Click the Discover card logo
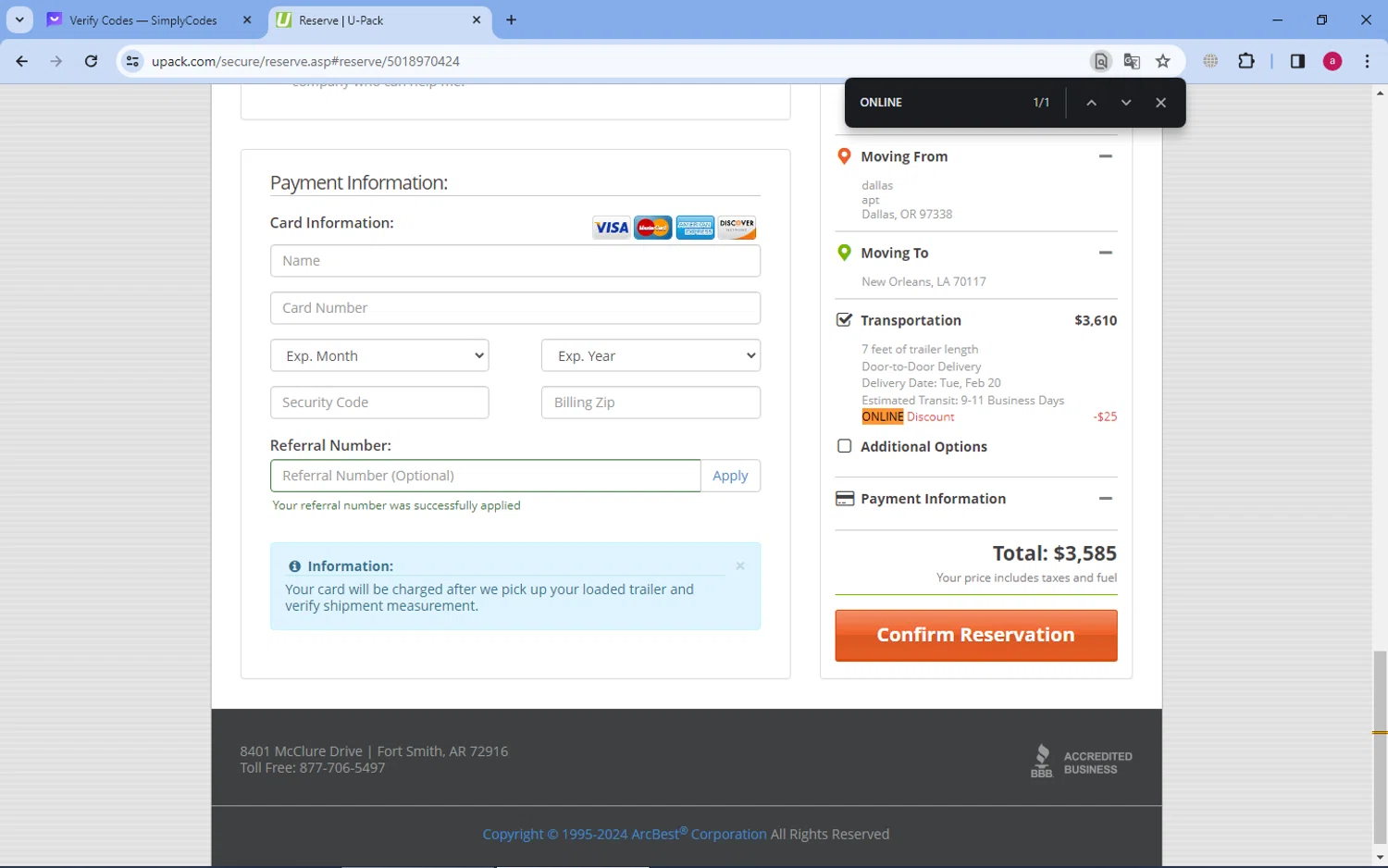The height and width of the screenshot is (868, 1388). (737, 228)
